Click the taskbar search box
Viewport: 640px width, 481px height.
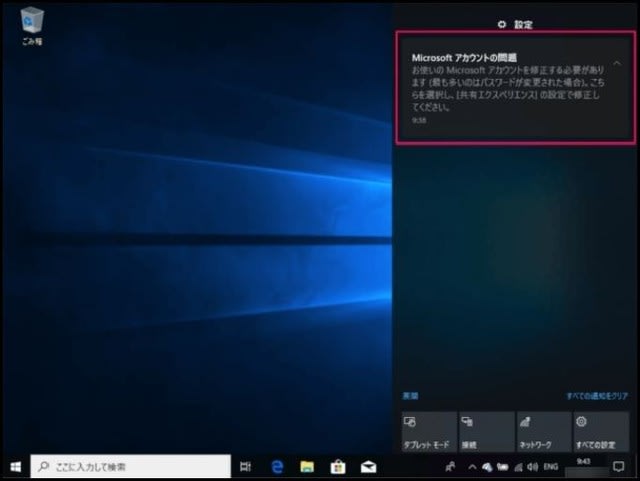click(131, 466)
